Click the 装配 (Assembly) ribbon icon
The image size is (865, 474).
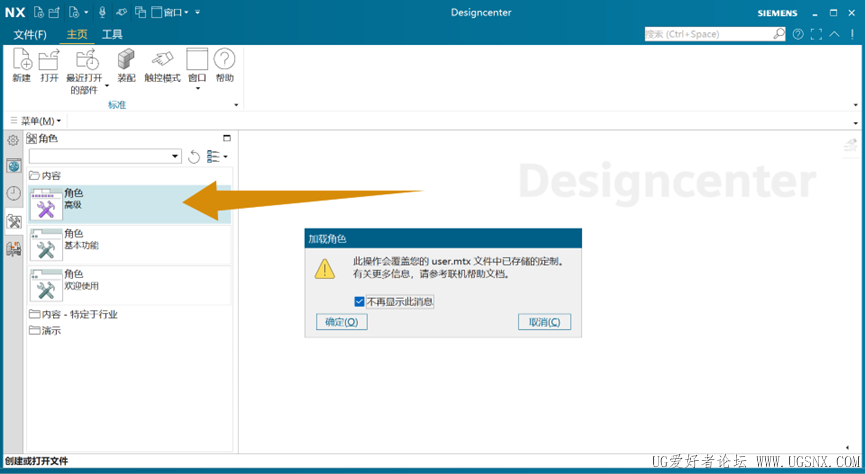[x=126, y=65]
